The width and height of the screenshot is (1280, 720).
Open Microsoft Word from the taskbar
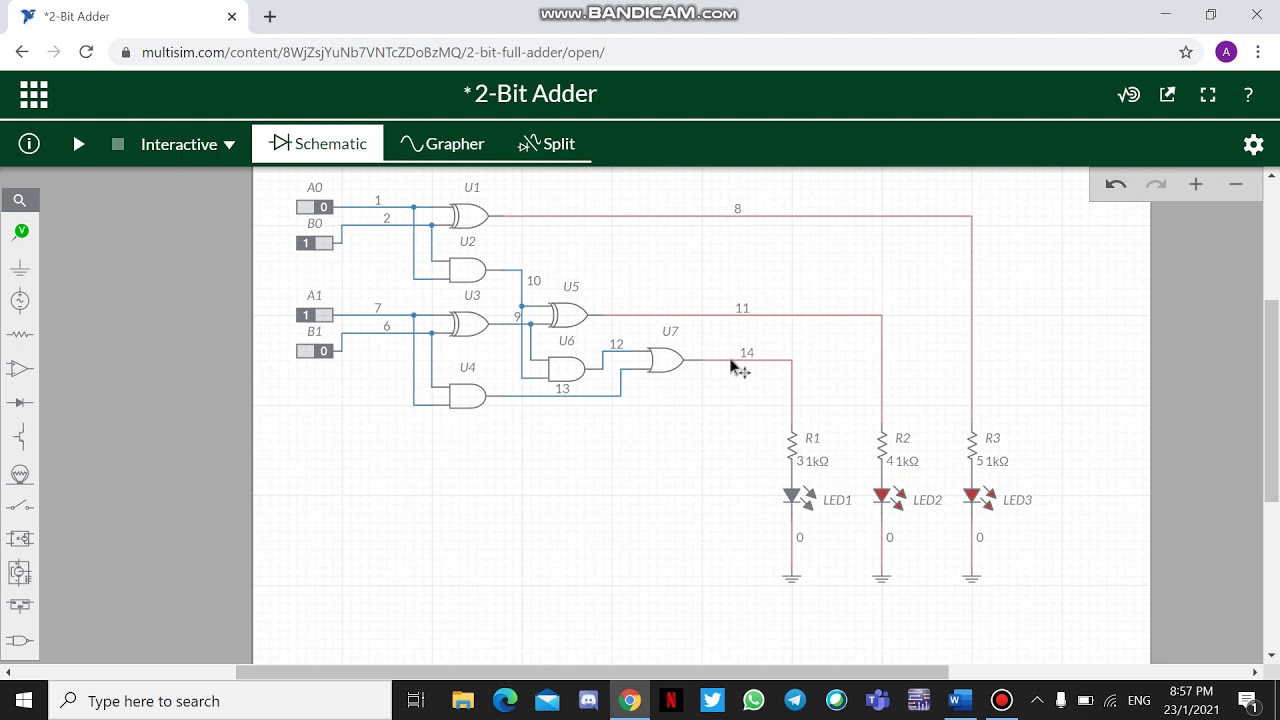(x=959, y=700)
